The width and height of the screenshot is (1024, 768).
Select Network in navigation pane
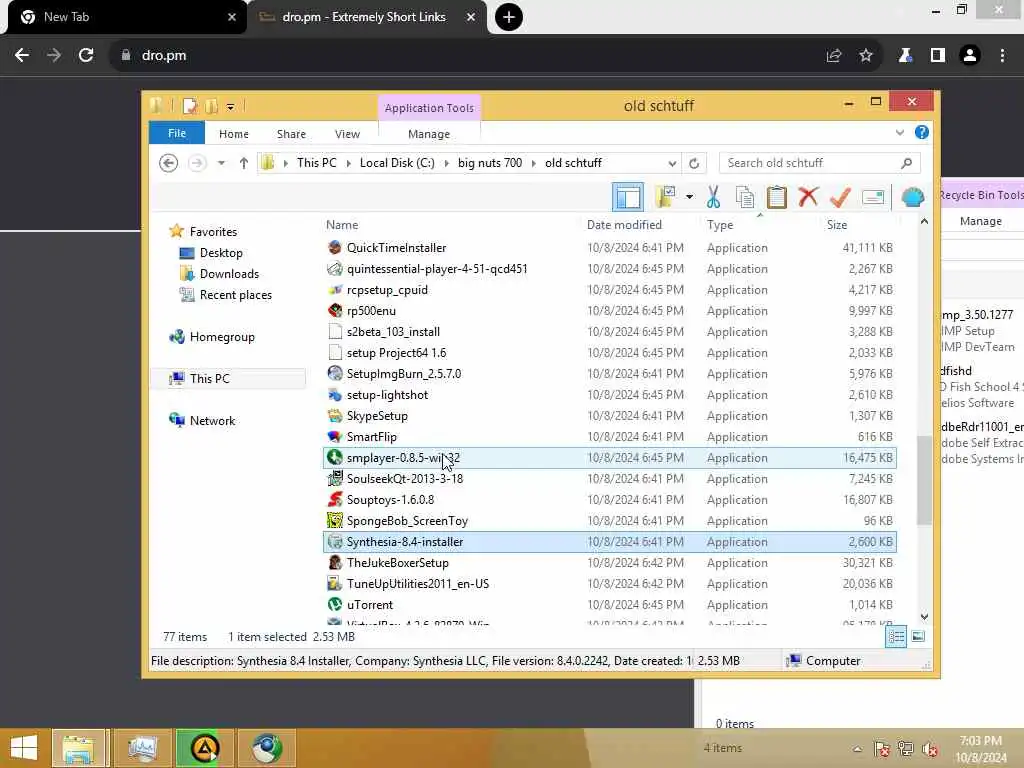(x=212, y=421)
